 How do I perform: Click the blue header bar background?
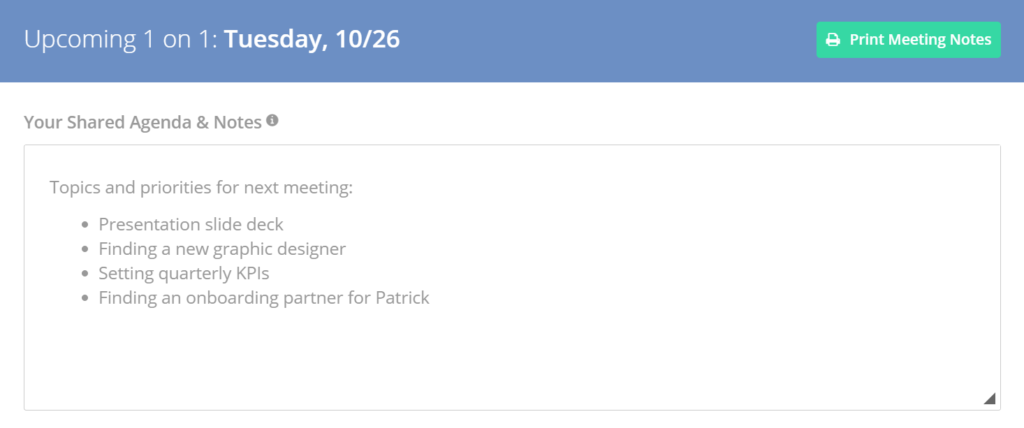point(588,40)
